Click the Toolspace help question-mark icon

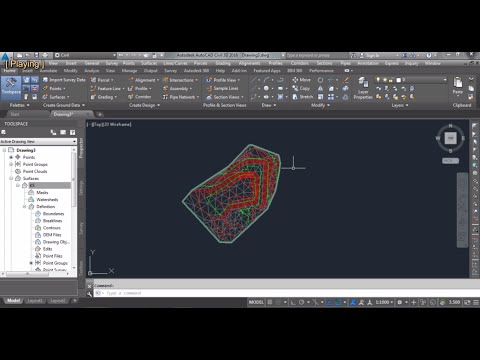72,132
